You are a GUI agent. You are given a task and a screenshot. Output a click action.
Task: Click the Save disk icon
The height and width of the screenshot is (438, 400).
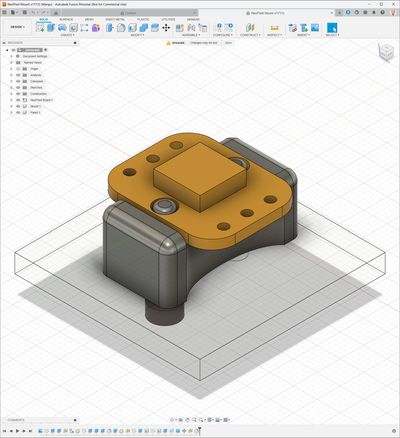25,12
